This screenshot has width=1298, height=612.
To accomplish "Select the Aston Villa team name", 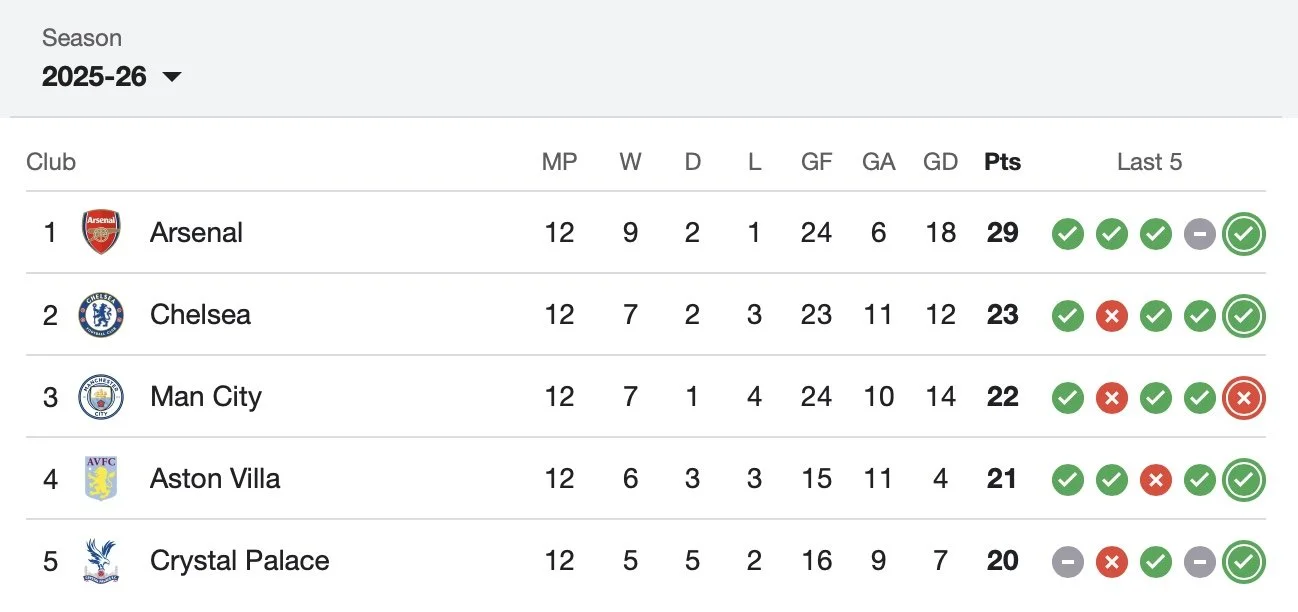I will pos(214,478).
